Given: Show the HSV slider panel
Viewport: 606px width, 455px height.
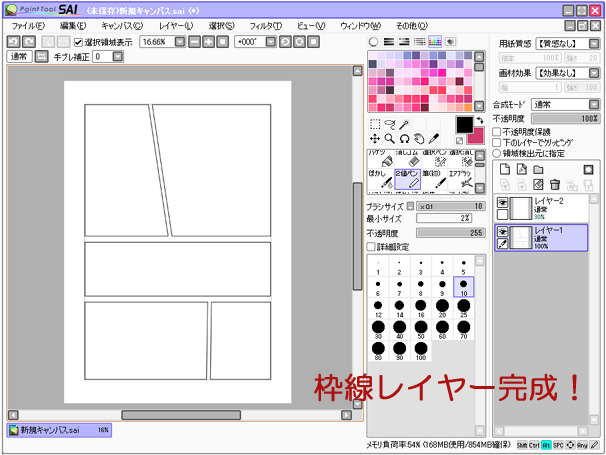Looking at the screenshot, I should pos(404,41).
